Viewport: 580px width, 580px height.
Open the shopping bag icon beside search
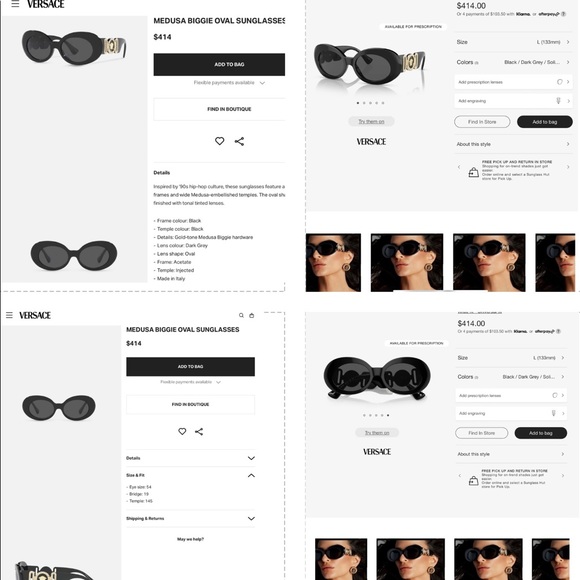tap(252, 316)
